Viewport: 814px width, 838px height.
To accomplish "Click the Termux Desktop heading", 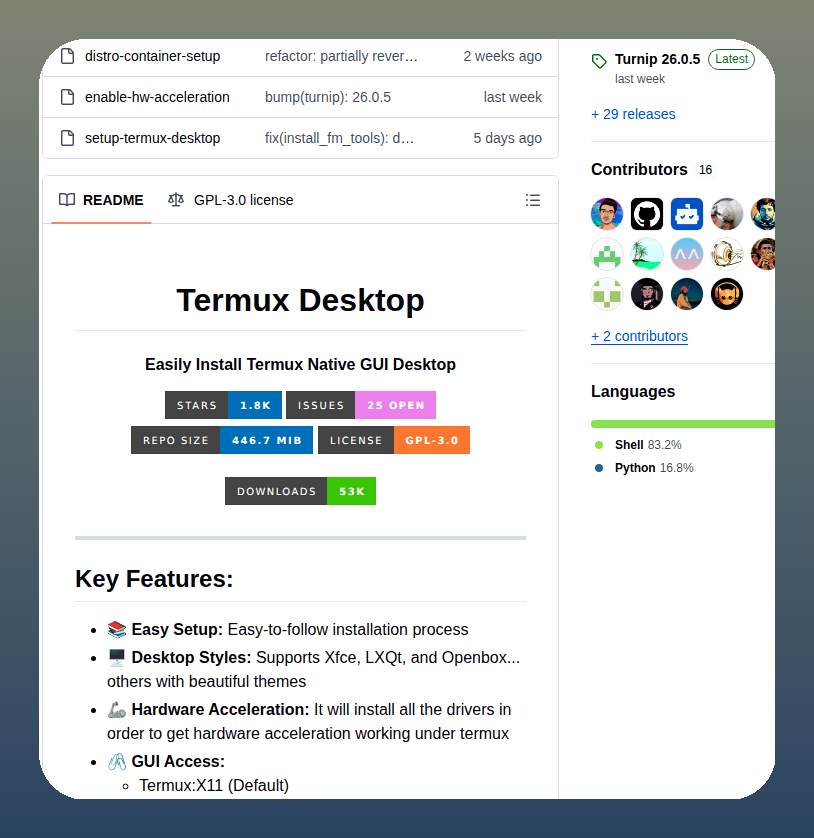I will [300, 300].
